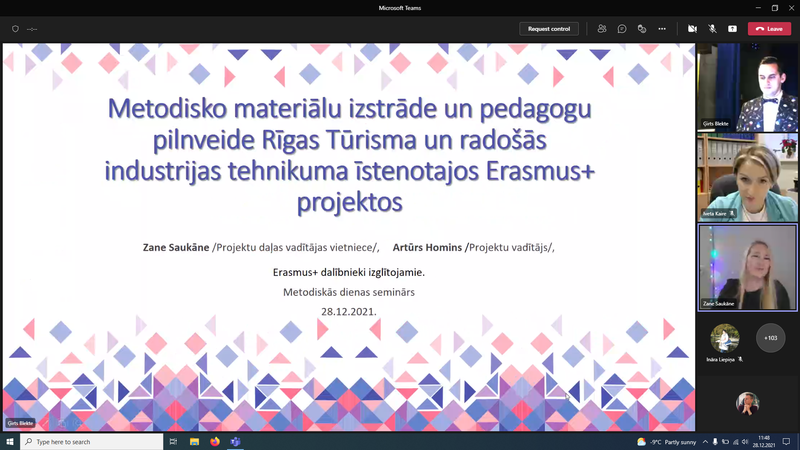This screenshot has height=450, width=800.
Task: Click the taskbar search box
Action: click(x=92, y=442)
